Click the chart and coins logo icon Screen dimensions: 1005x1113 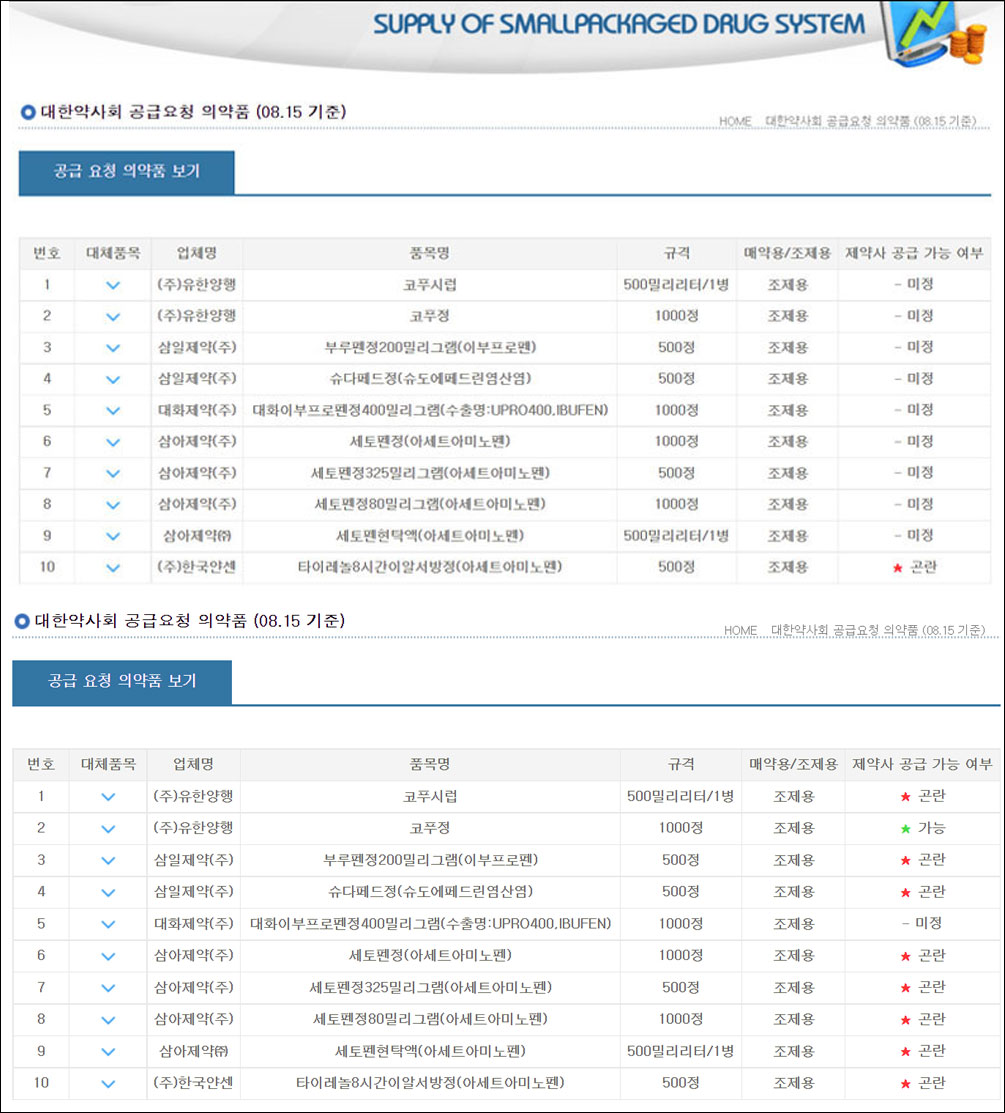point(938,33)
